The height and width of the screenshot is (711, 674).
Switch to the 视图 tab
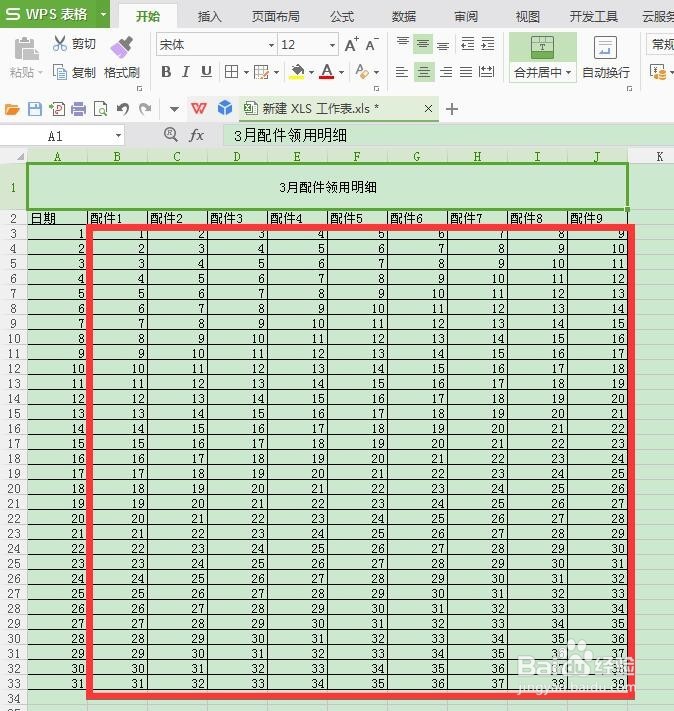tap(527, 17)
